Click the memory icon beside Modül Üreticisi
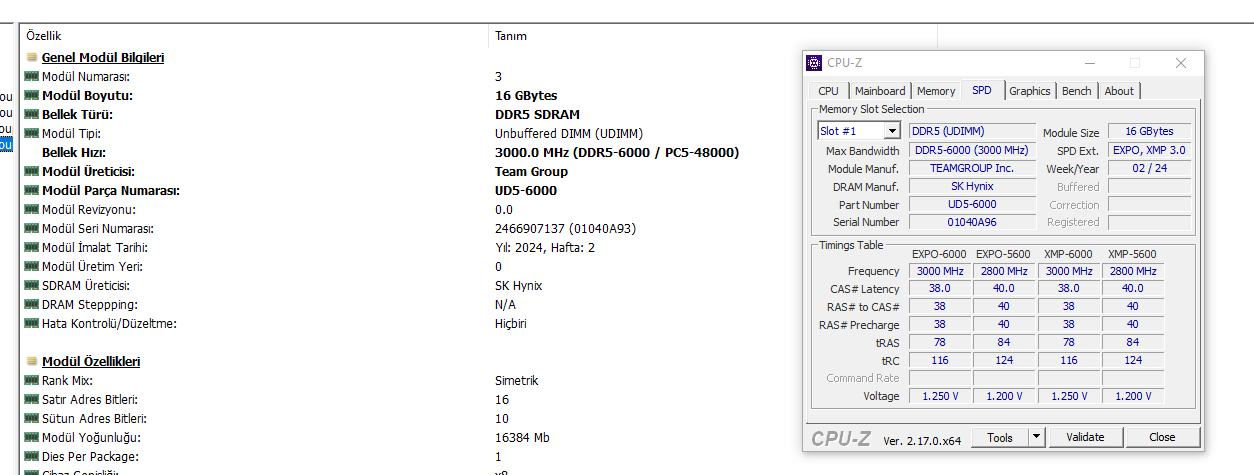This screenshot has height=475, width=1254. coord(31,171)
